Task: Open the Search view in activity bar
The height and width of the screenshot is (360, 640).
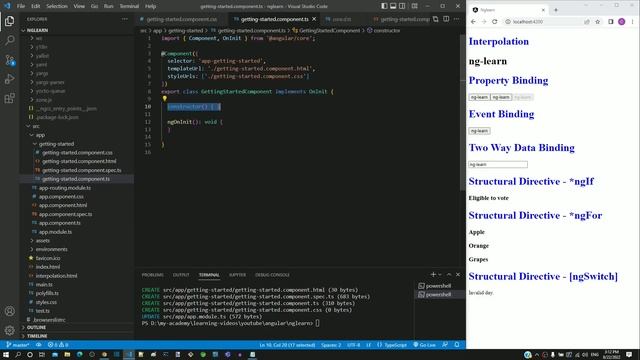Action: [x=9, y=40]
